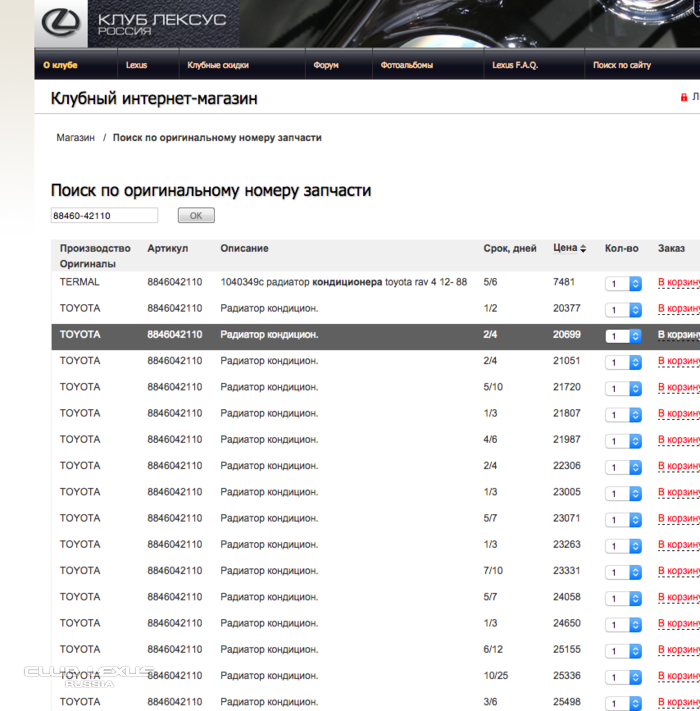
Task: Click delivery term 6/12 cell
Action: point(493,649)
